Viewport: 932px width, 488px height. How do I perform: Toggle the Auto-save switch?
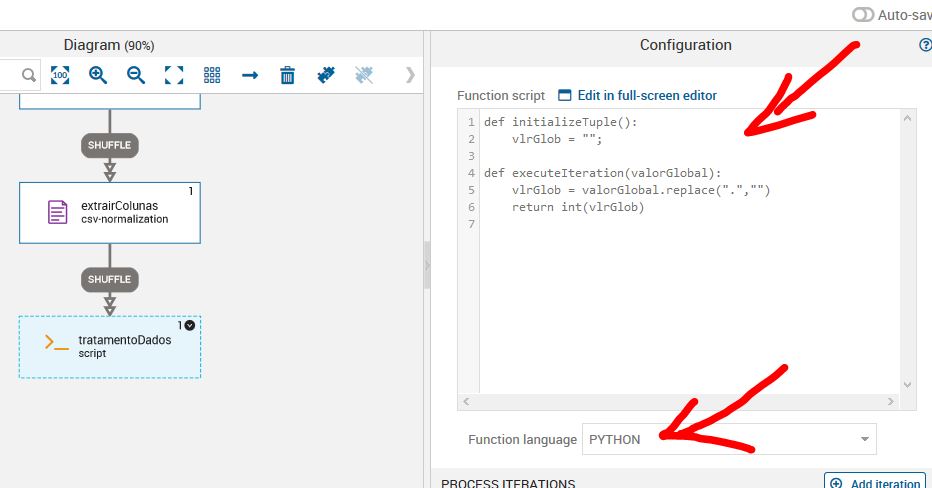862,15
